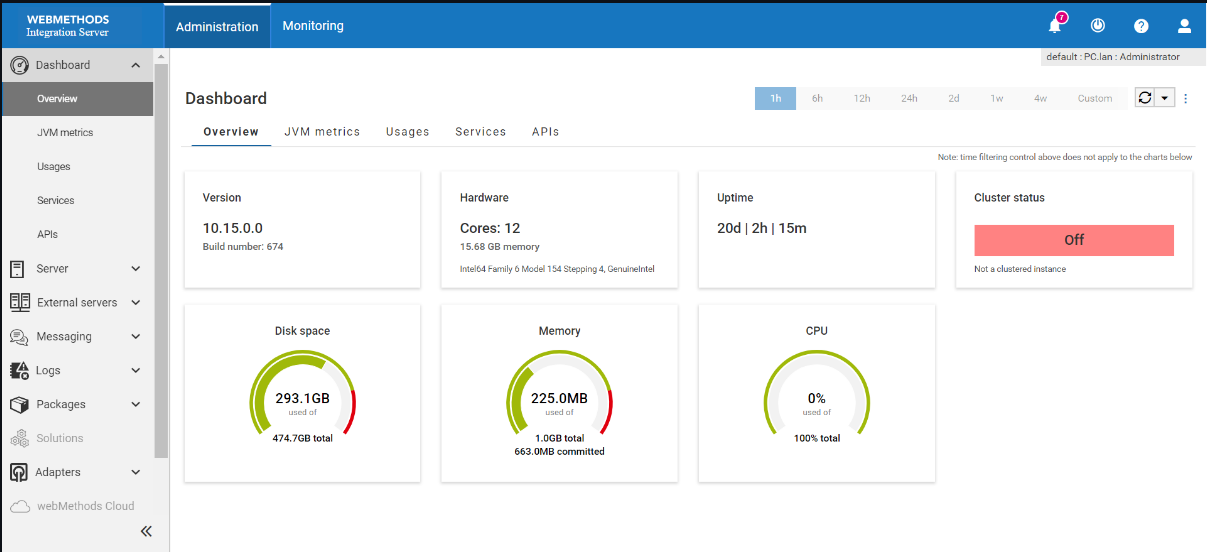Switch to the Monitoring top tab
This screenshot has height=552, width=1207.
pos(313,26)
